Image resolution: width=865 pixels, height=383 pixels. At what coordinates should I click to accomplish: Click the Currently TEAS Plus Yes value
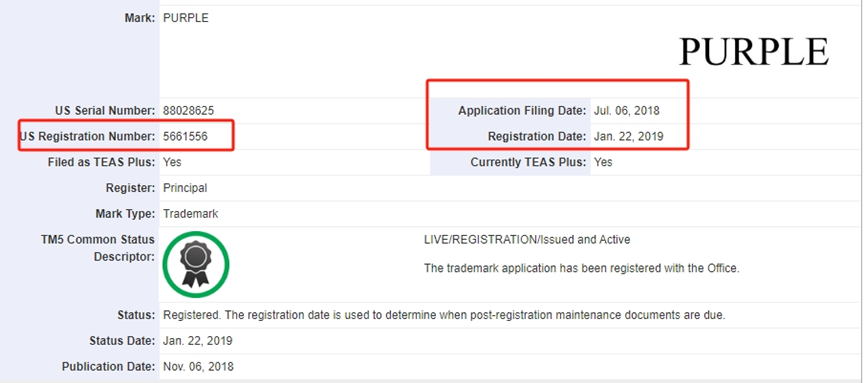click(603, 162)
